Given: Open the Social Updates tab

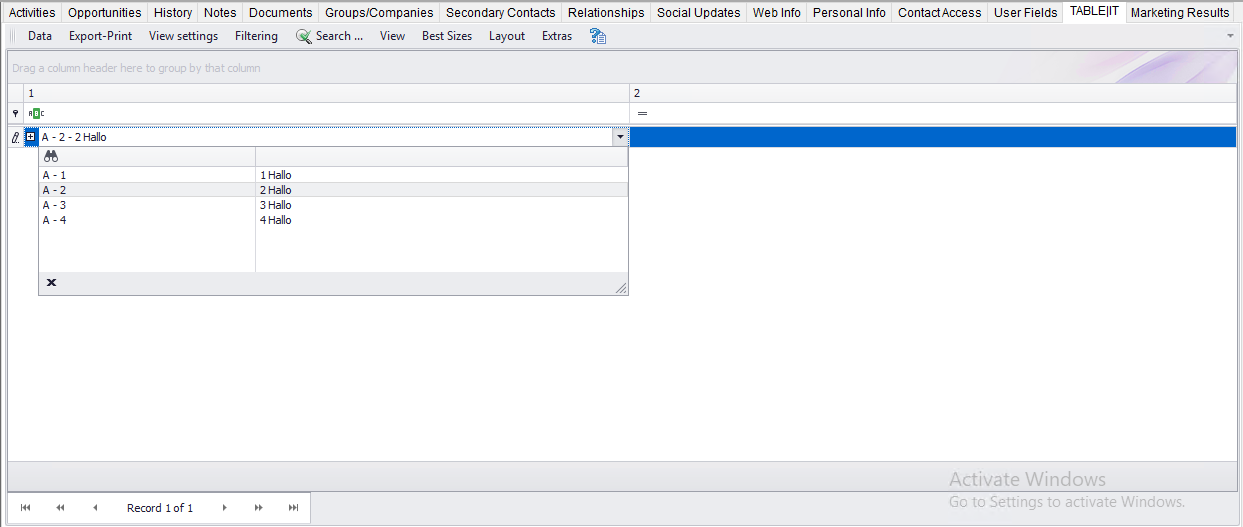Looking at the screenshot, I should 699,12.
